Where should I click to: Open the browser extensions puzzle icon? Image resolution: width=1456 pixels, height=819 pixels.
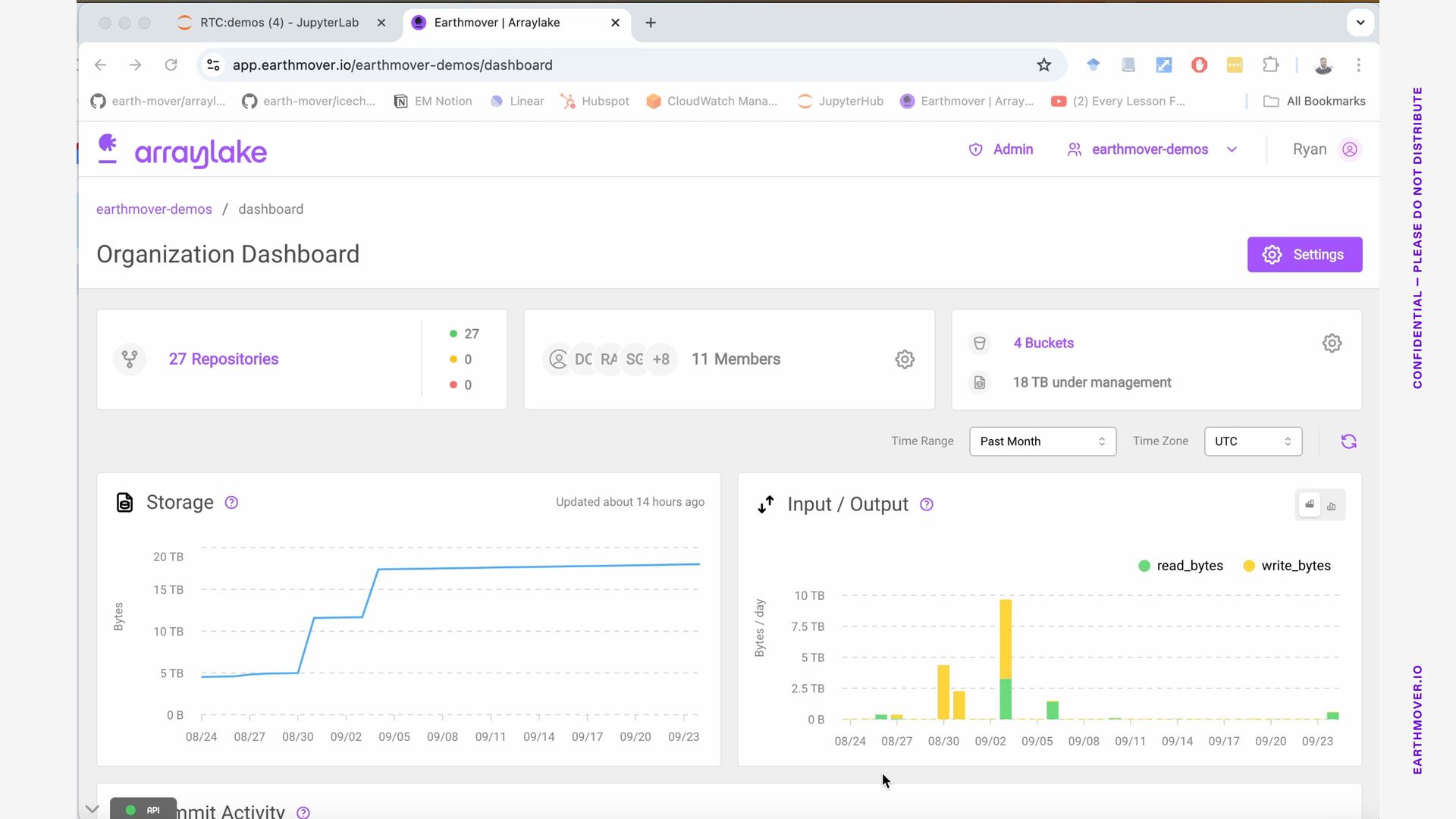tap(1271, 65)
